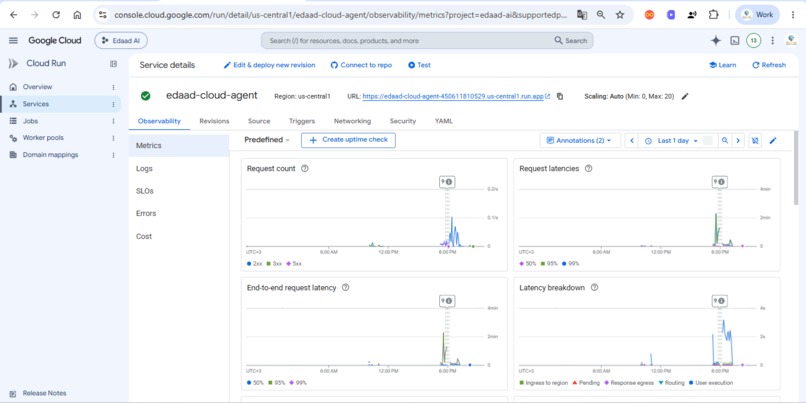Edit the scaling settings pencil icon
The width and height of the screenshot is (806, 403).
click(685, 96)
